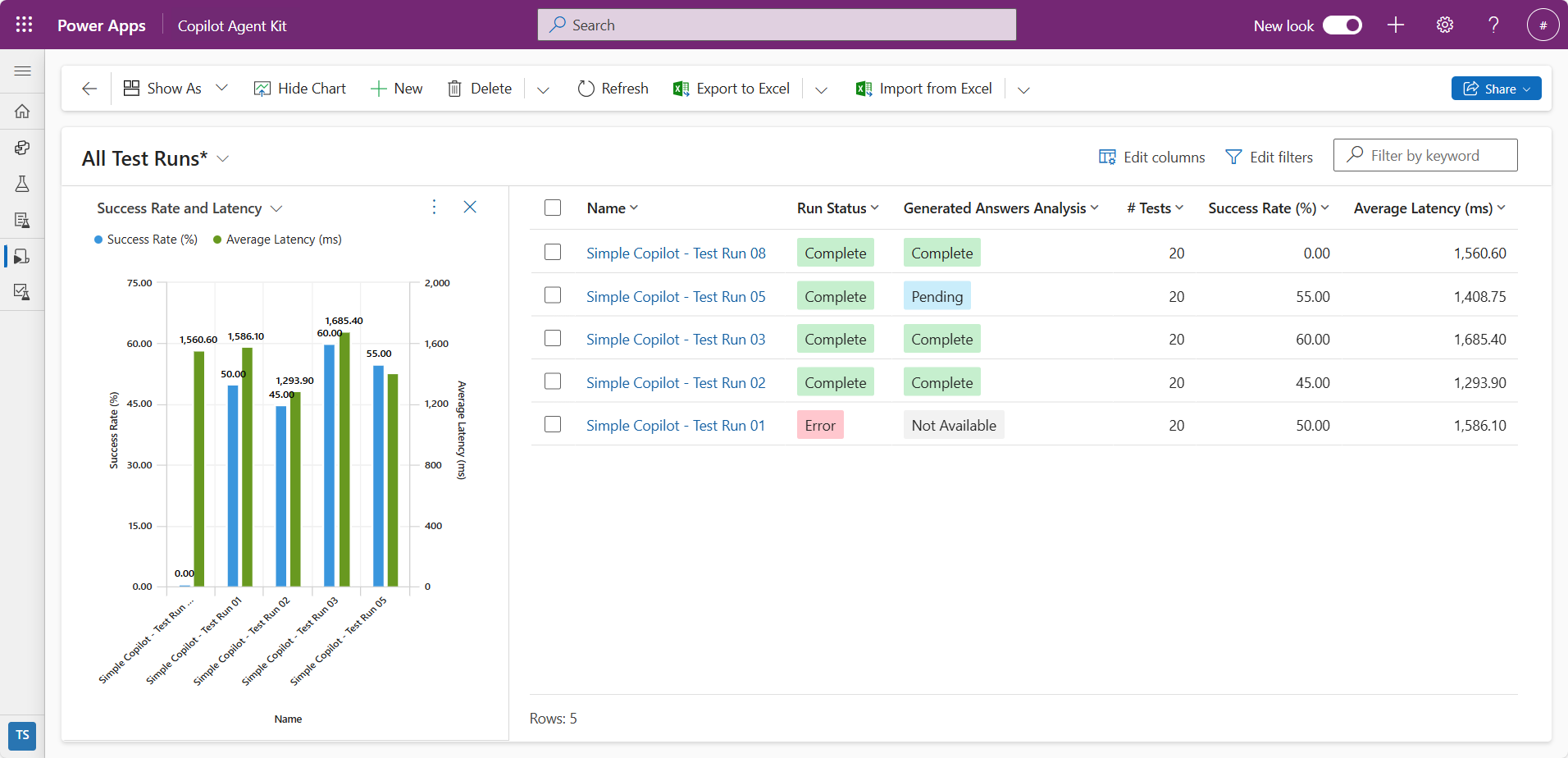The image size is (1568, 758).
Task: Open Home from the left sidebar
Action: coord(22,111)
